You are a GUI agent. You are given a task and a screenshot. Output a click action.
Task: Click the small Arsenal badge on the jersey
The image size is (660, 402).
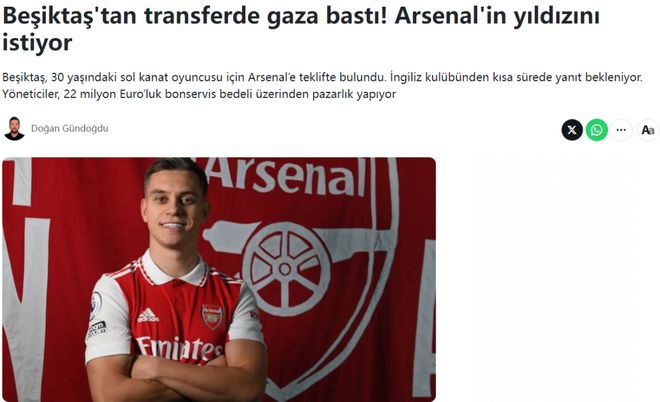tap(211, 316)
